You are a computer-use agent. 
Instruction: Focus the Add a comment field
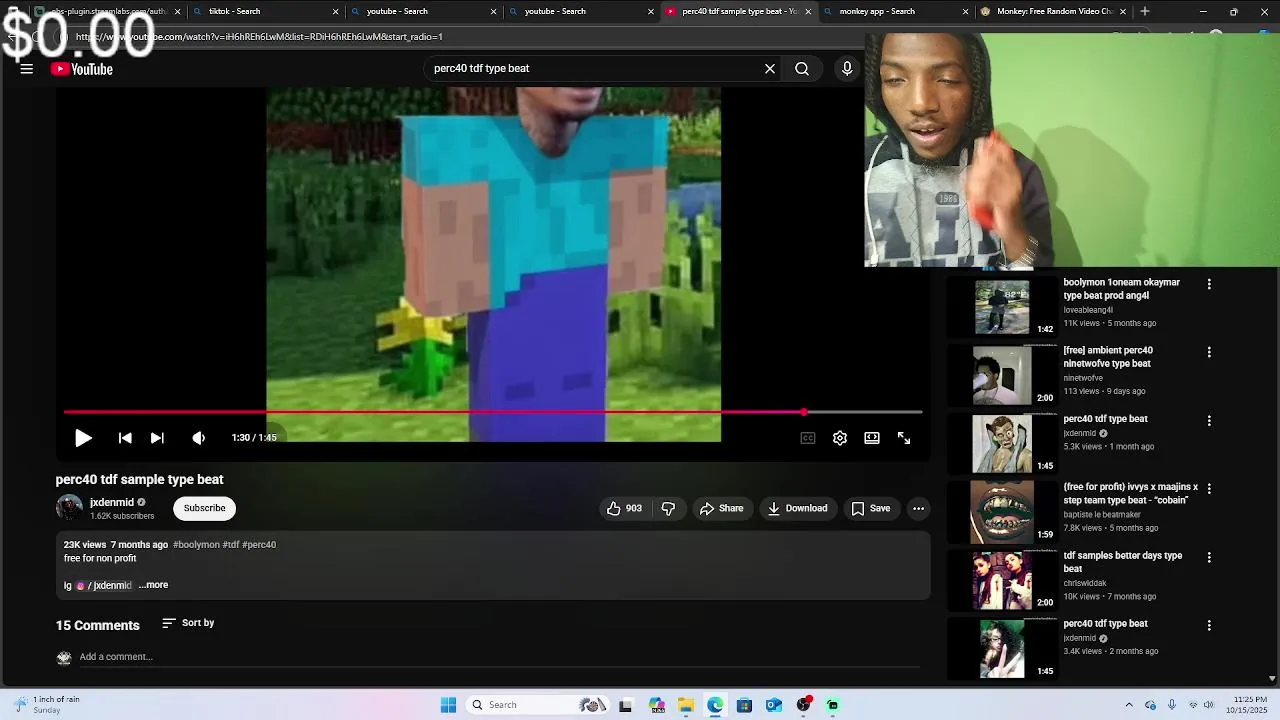(499, 657)
